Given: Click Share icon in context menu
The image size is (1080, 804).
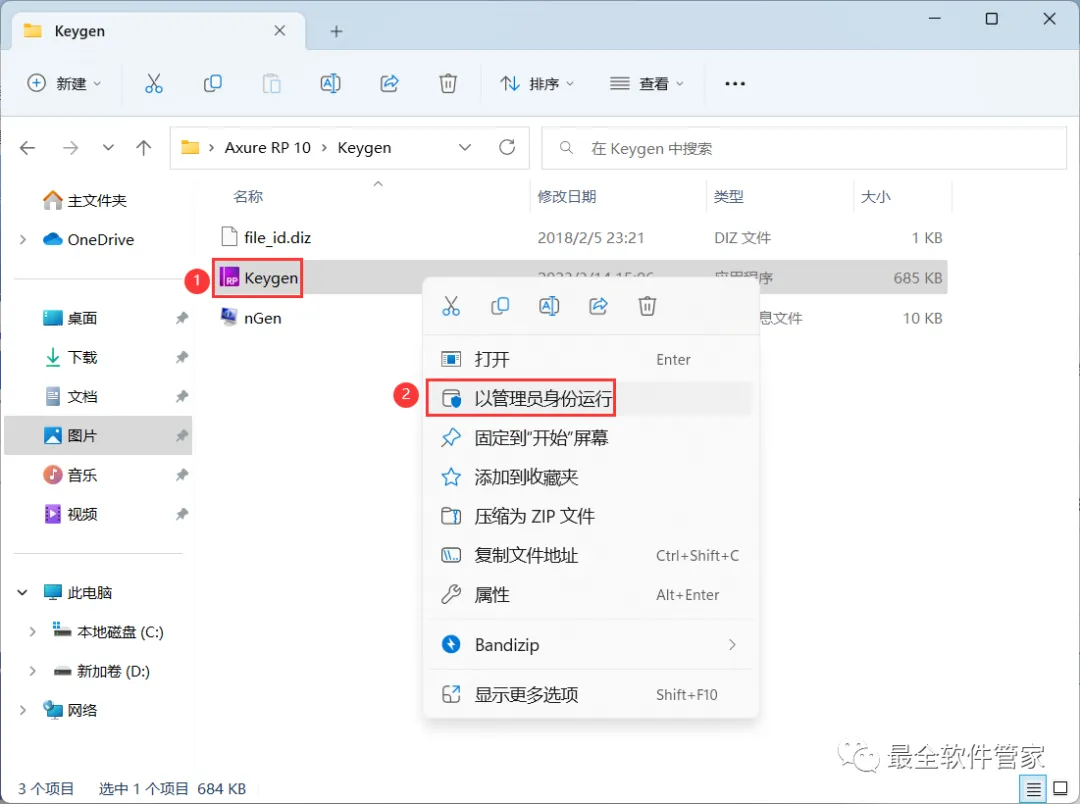Looking at the screenshot, I should point(599,306).
